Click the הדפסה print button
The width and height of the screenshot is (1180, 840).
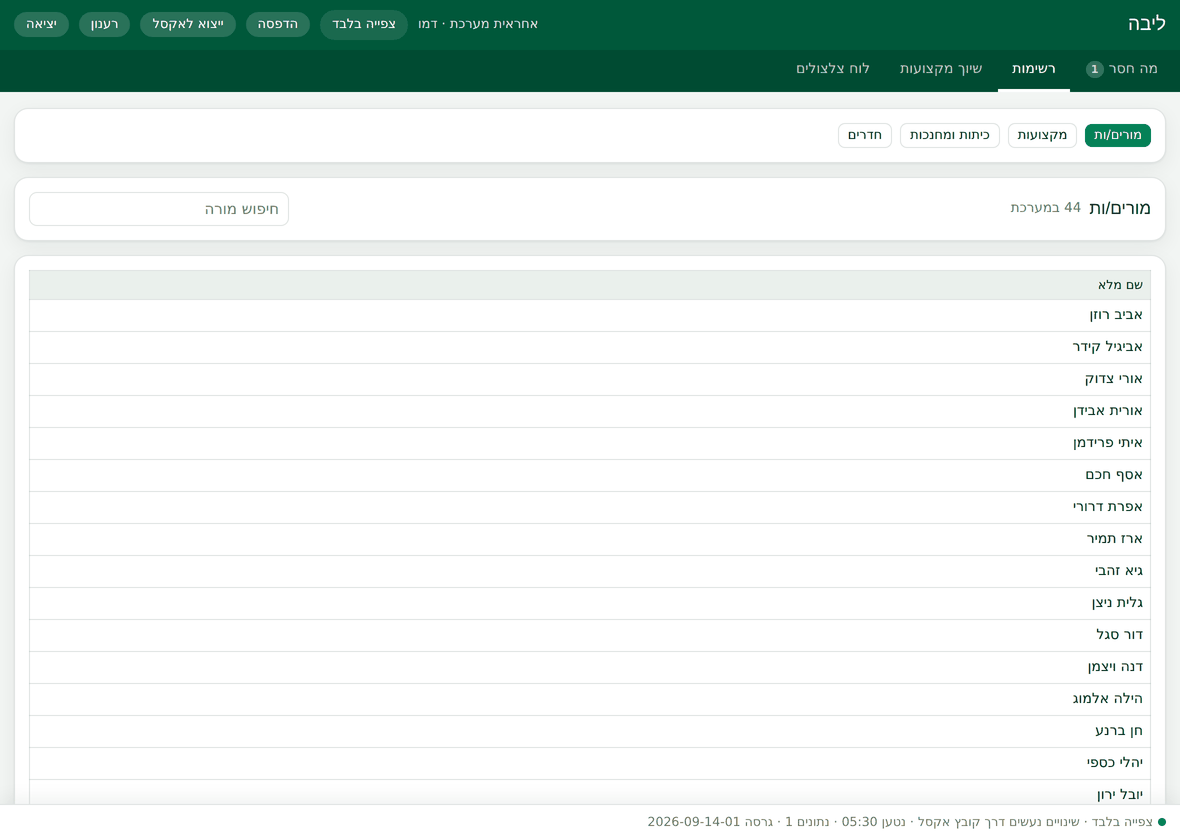click(278, 24)
